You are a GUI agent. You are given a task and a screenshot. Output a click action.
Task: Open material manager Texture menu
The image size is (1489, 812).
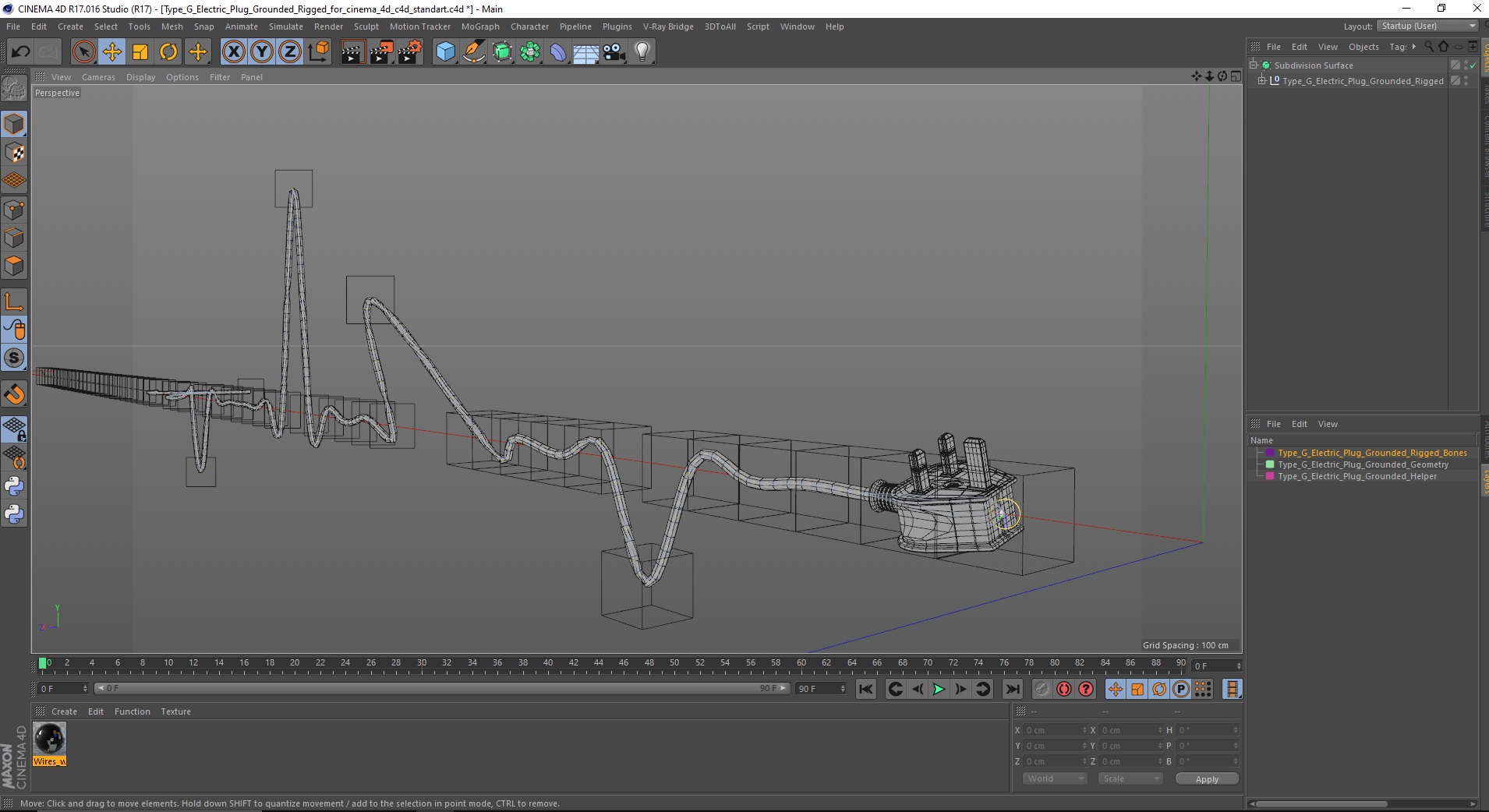pyautogui.click(x=175, y=711)
